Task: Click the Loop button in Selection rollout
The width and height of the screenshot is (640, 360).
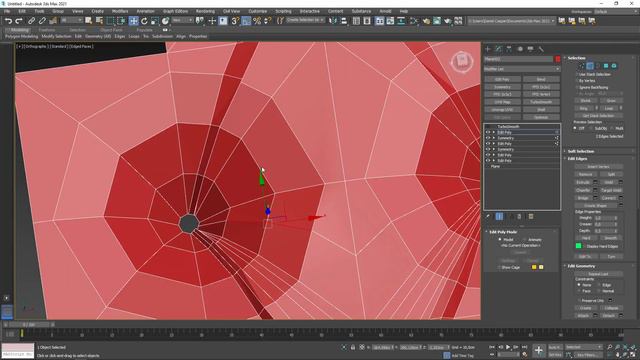Action: (609, 108)
